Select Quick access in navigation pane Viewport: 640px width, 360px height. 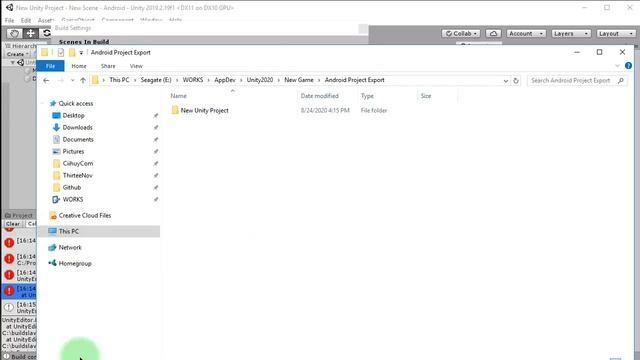point(76,103)
